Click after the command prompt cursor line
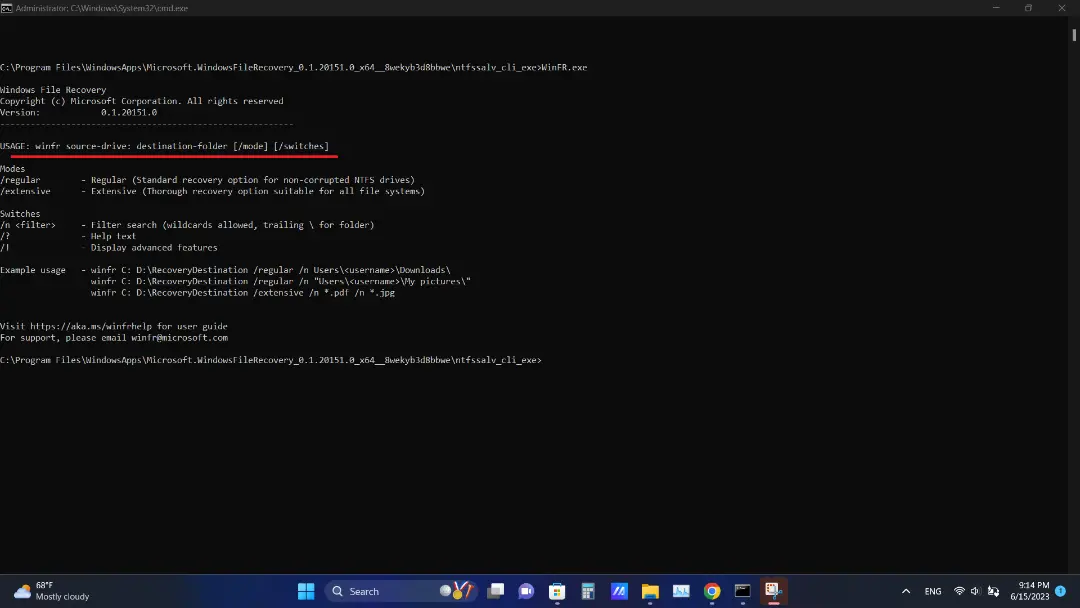 pyautogui.click(x=546, y=360)
